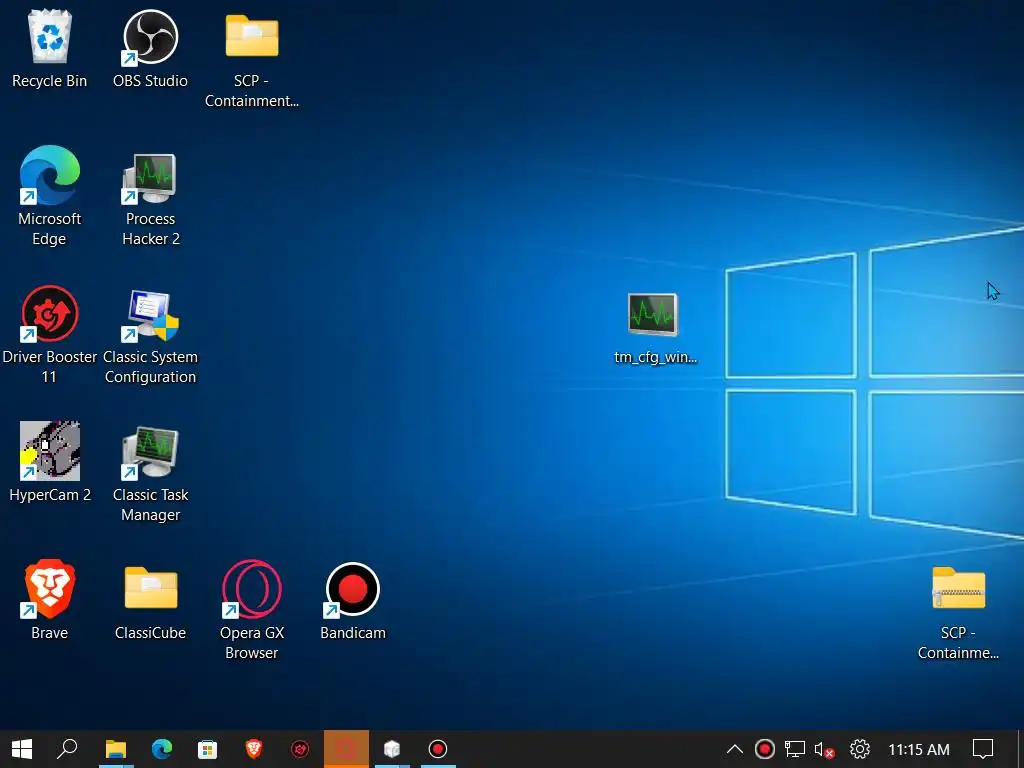Select the Classic System Configuration shortcut

(150, 337)
